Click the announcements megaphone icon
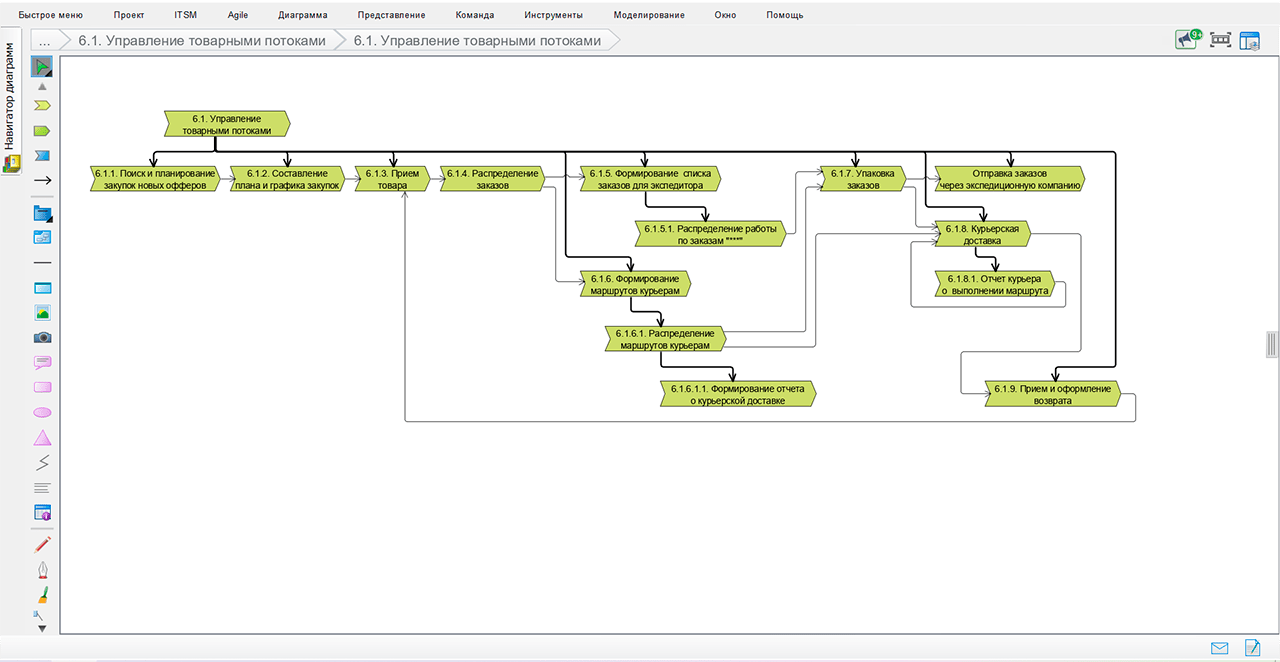This screenshot has width=1280, height=662. point(1187,40)
